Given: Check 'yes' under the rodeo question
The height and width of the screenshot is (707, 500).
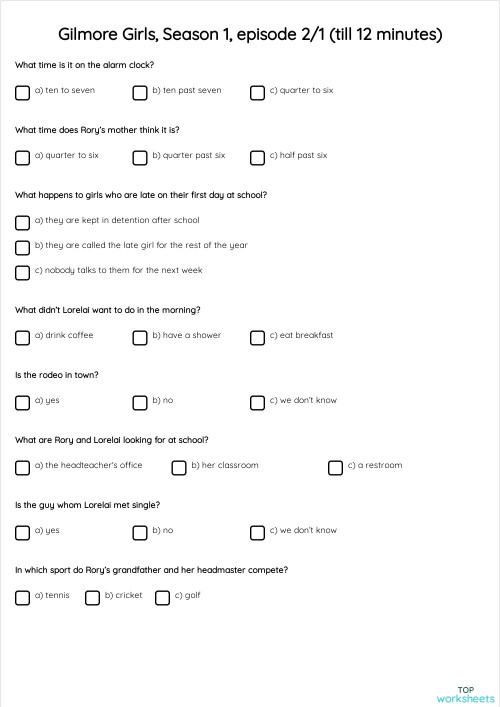Looking at the screenshot, I should 23,403.
